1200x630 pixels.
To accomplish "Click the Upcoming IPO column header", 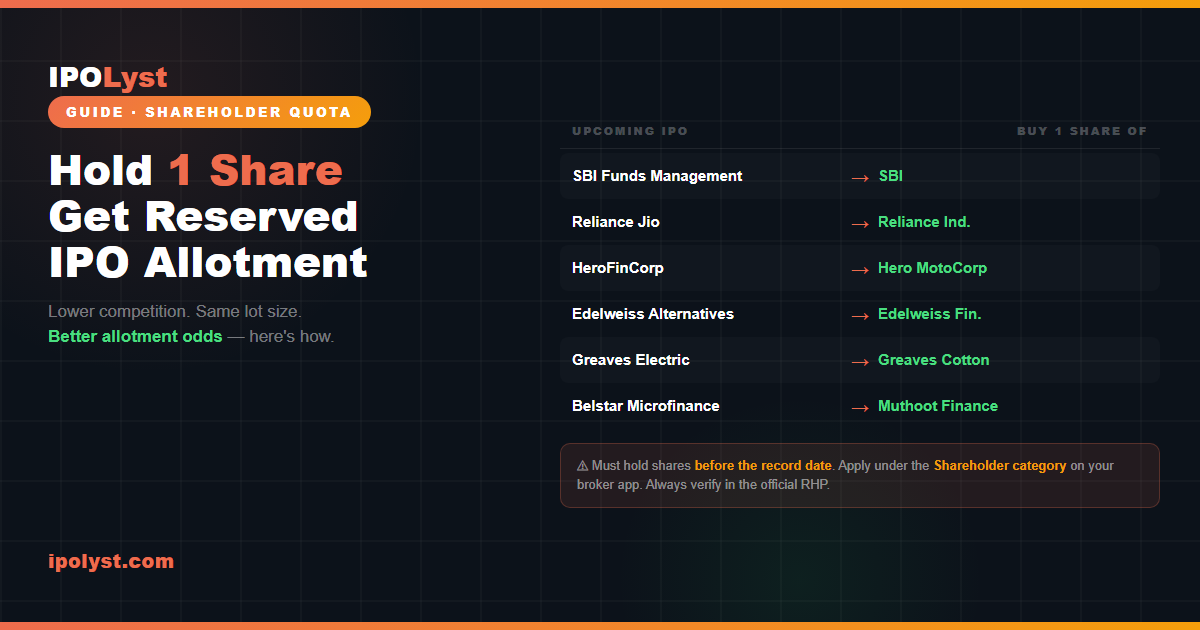I will click(630, 131).
